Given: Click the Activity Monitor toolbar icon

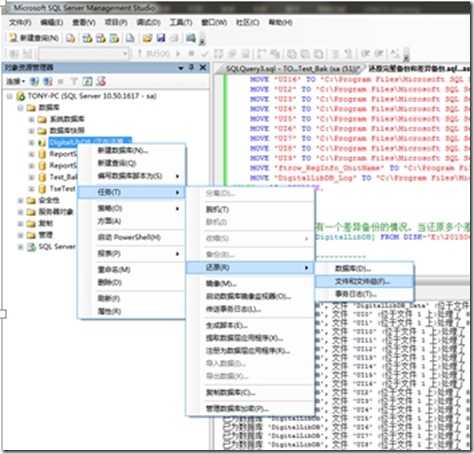Looking at the screenshot, I should 191,38.
